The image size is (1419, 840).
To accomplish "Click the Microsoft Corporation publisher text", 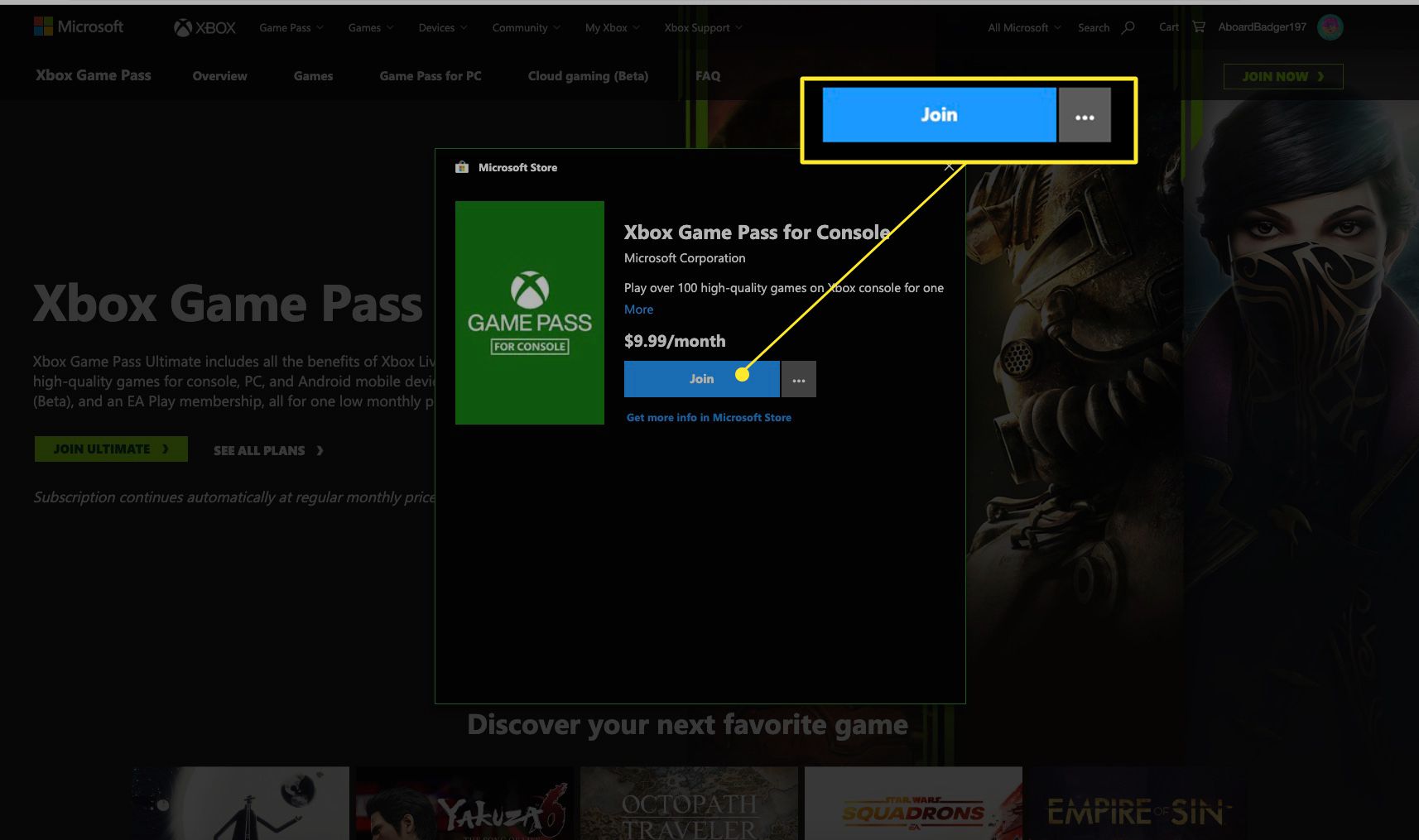I will 685,258.
